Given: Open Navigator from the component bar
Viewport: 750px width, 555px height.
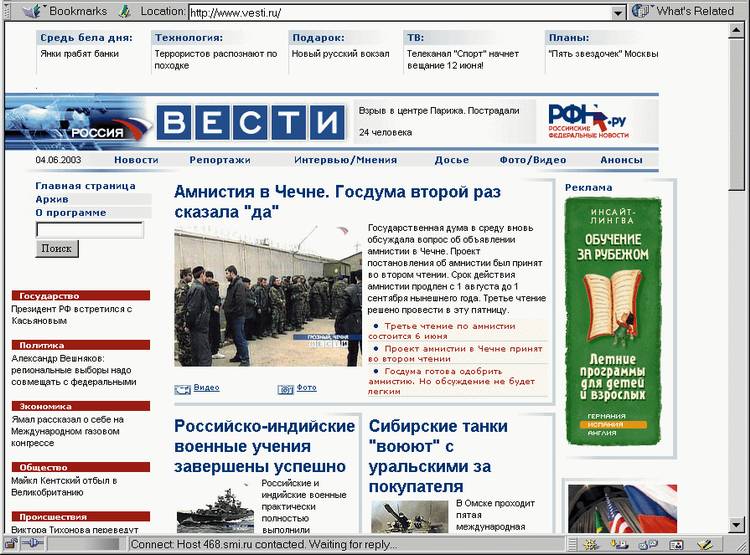Looking at the screenshot, I should [591, 544].
